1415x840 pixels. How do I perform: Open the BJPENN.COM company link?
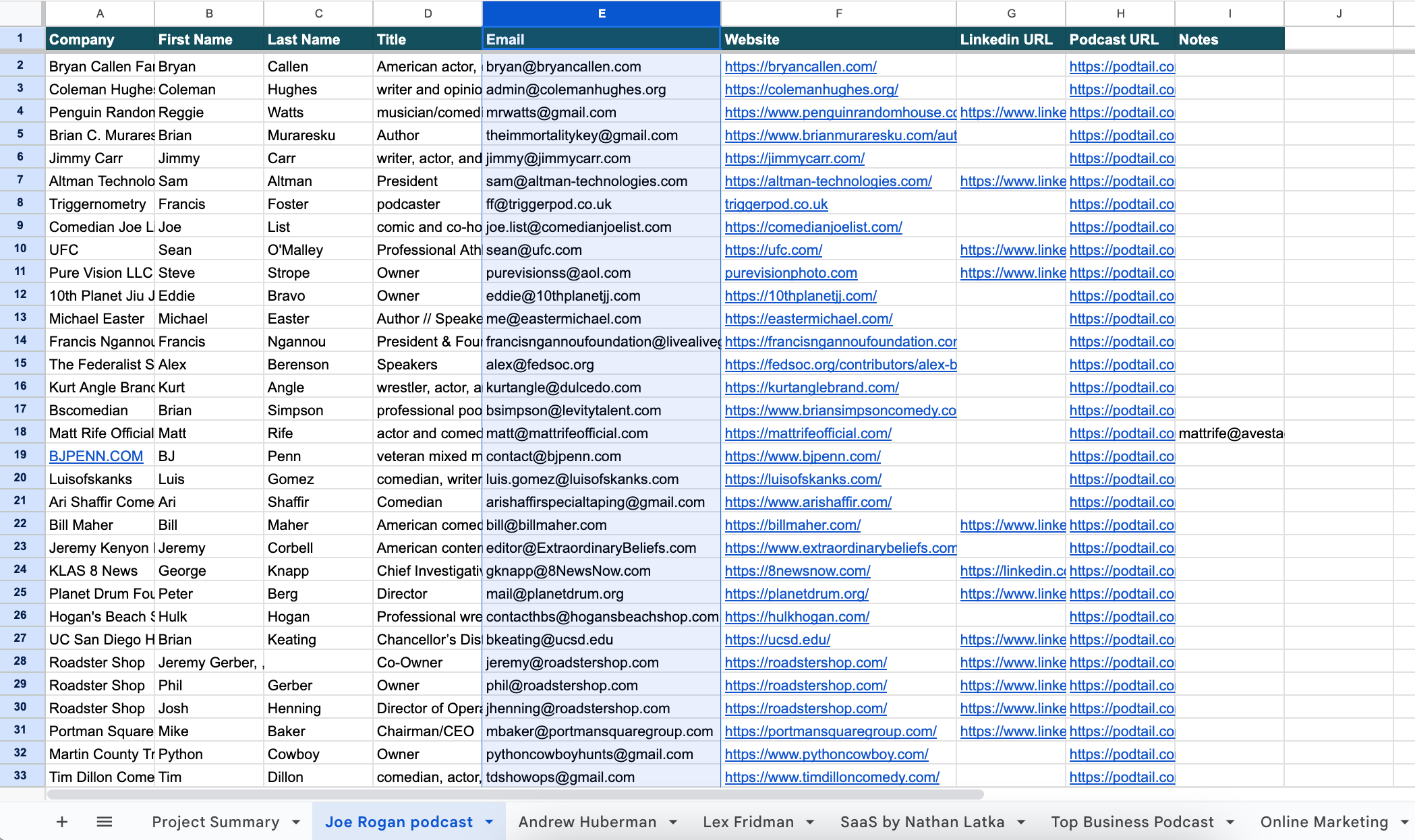tap(96, 456)
